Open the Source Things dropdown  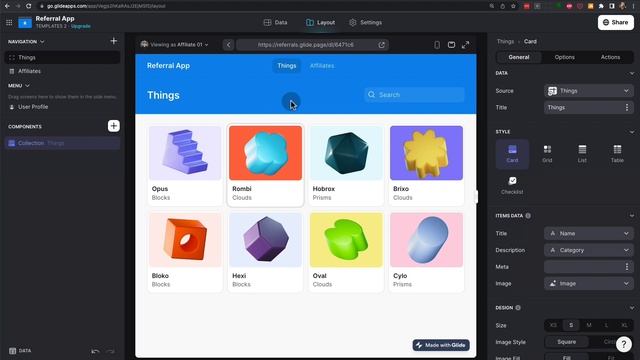click(x=589, y=91)
